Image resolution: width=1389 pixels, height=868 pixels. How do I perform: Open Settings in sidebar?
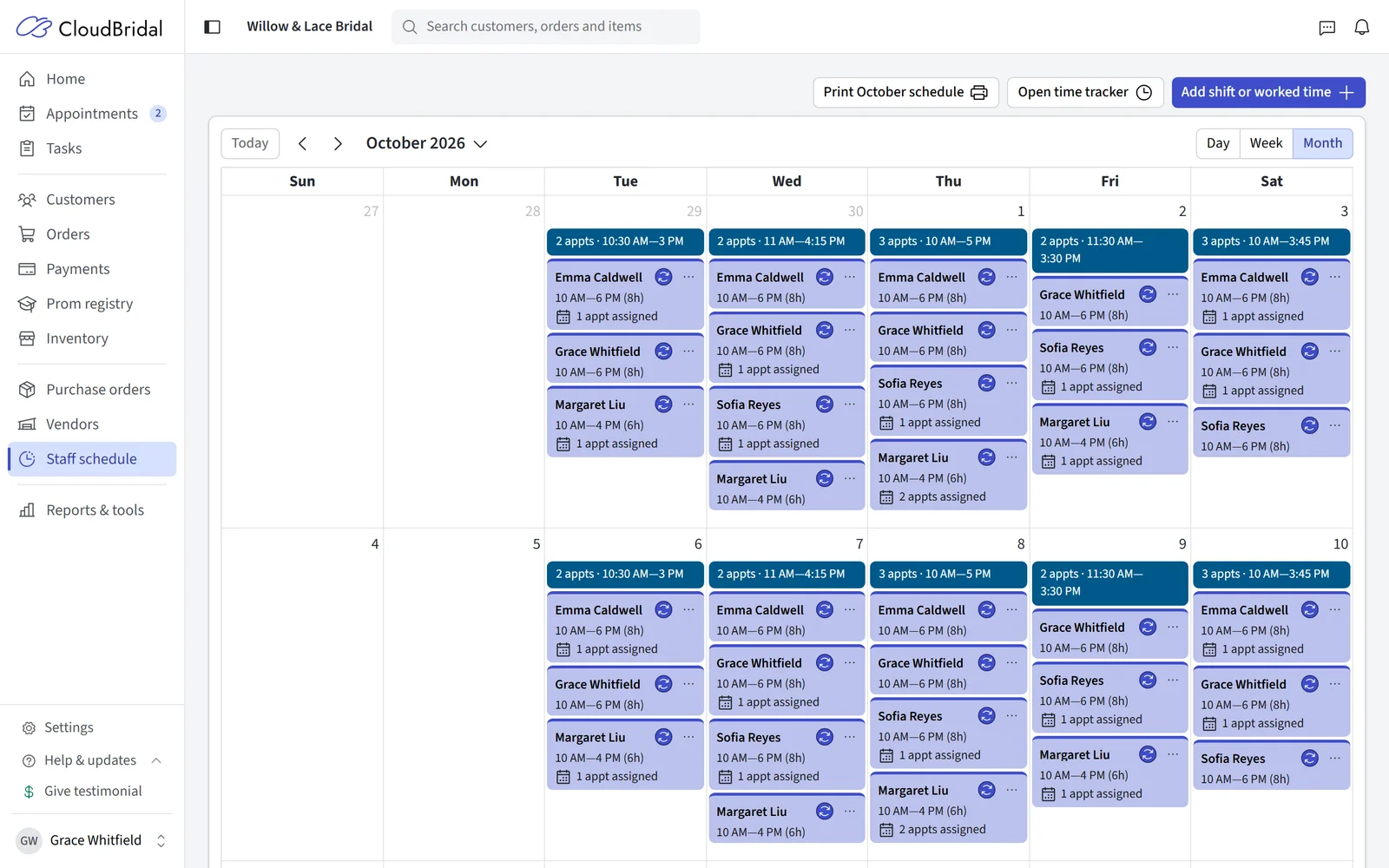click(69, 727)
